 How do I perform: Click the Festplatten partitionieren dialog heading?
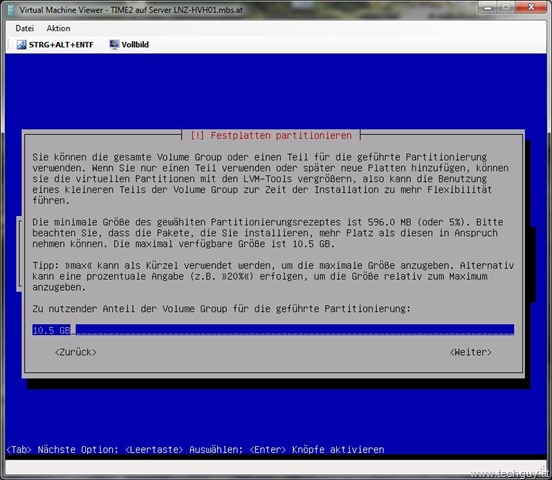click(271, 136)
